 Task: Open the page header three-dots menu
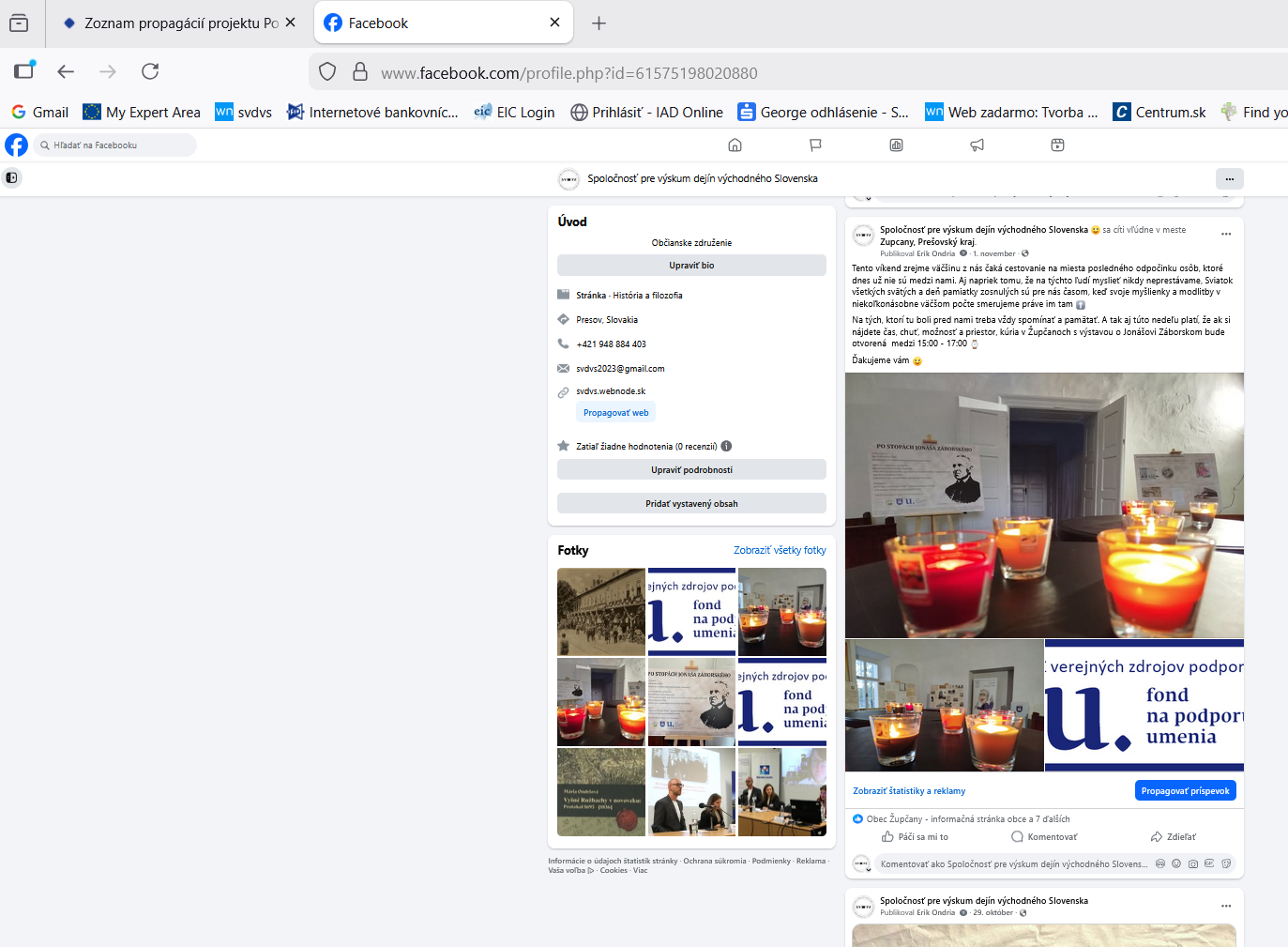click(x=1229, y=178)
